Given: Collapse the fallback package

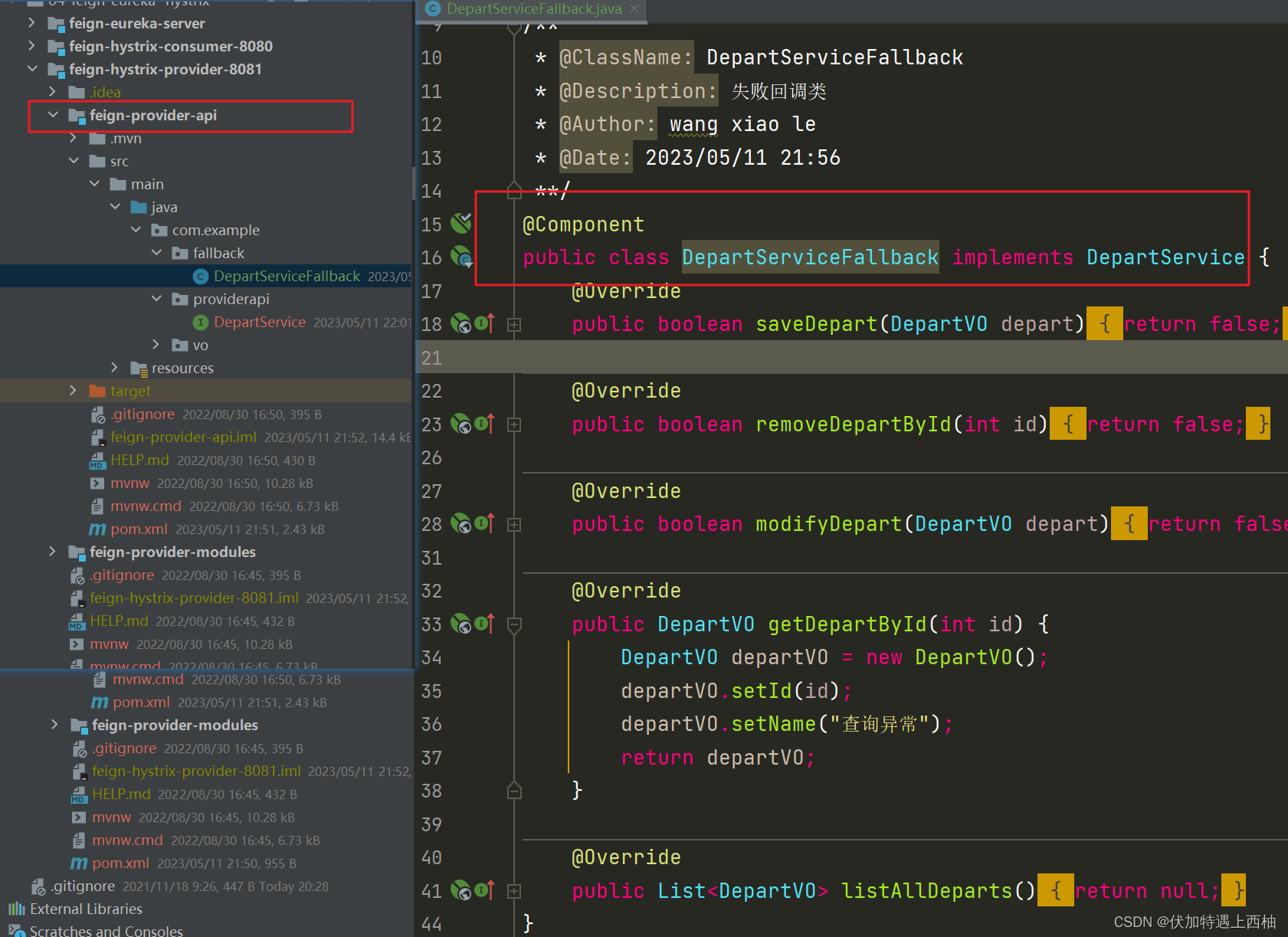Looking at the screenshot, I should (156, 253).
